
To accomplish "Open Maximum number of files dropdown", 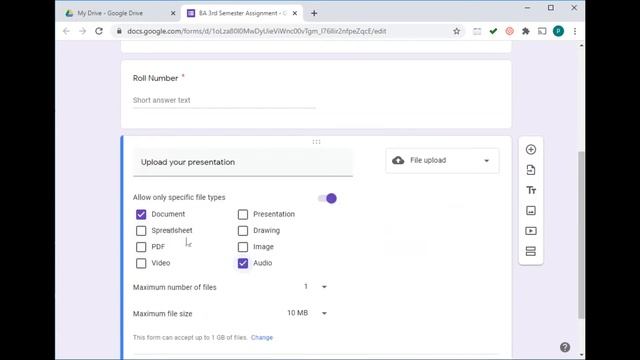I will [315, 287].
